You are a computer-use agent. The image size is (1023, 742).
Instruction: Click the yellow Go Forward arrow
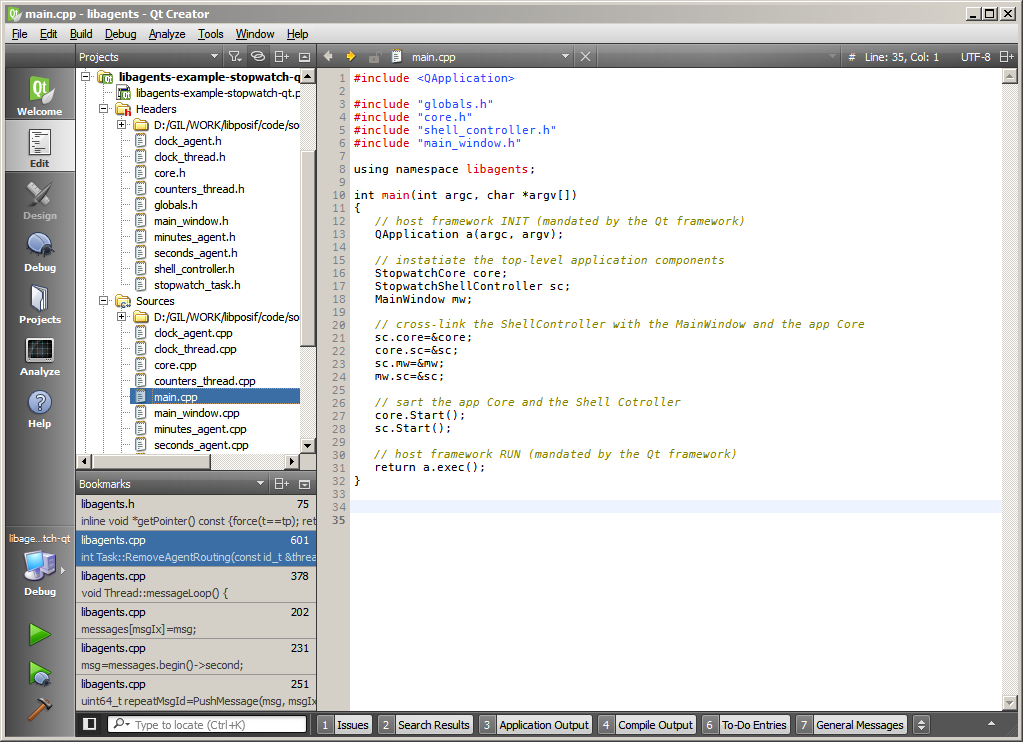point(351,57)
